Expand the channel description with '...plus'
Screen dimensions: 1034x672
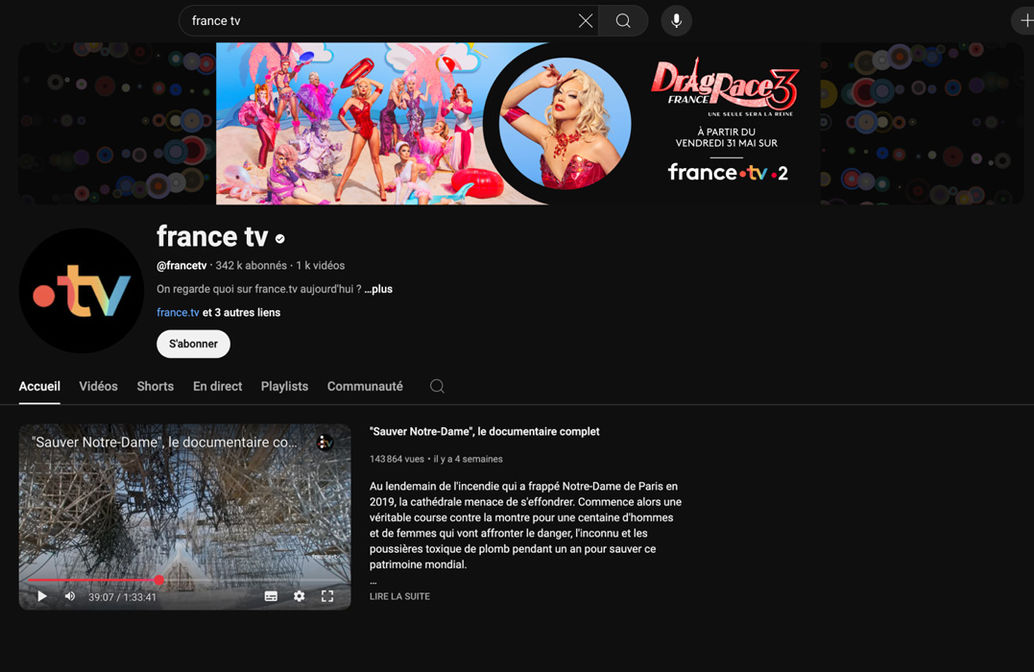pyautogui.click(x=379, y=289)
